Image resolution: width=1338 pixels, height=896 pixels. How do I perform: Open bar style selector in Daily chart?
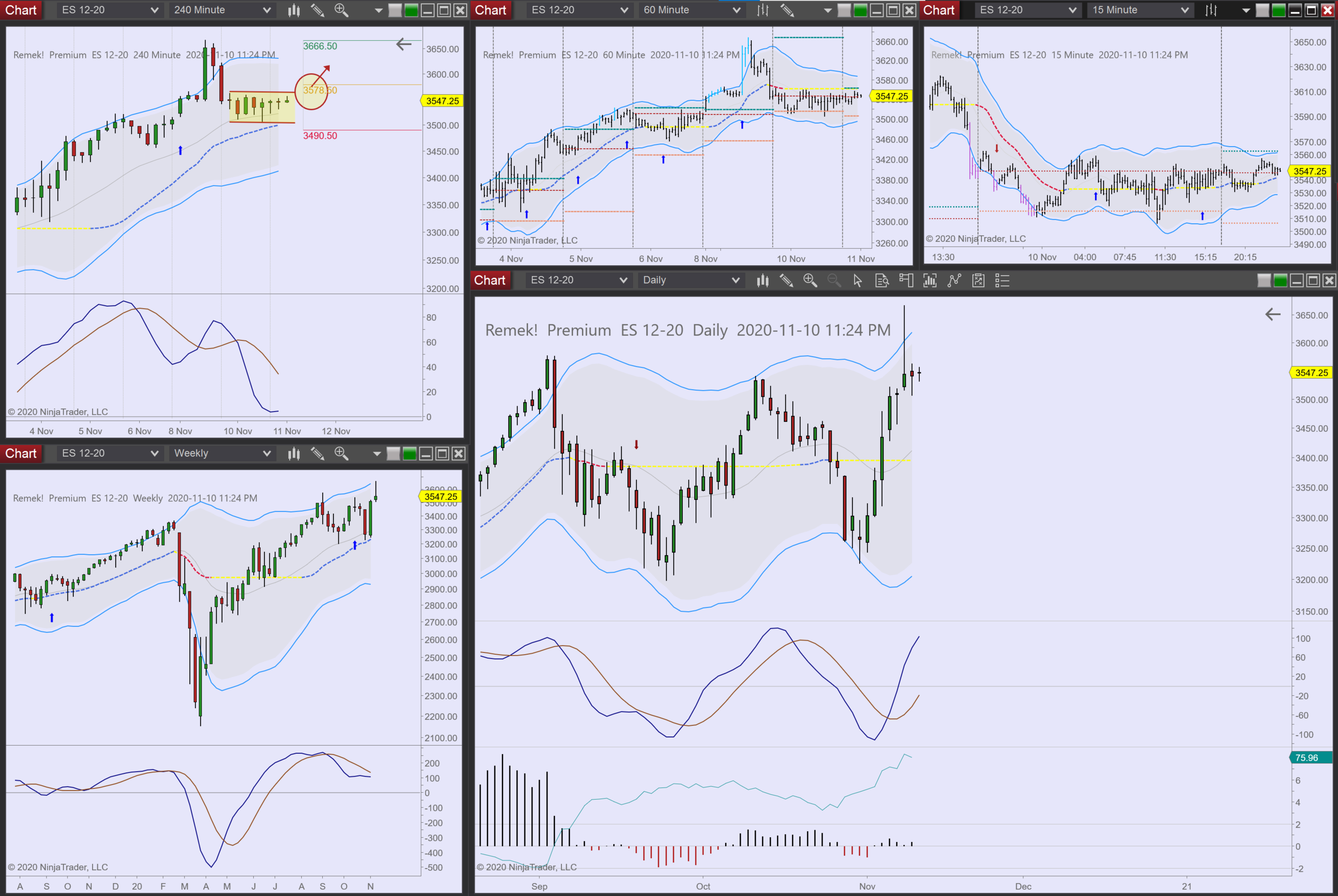pos(762,280)
